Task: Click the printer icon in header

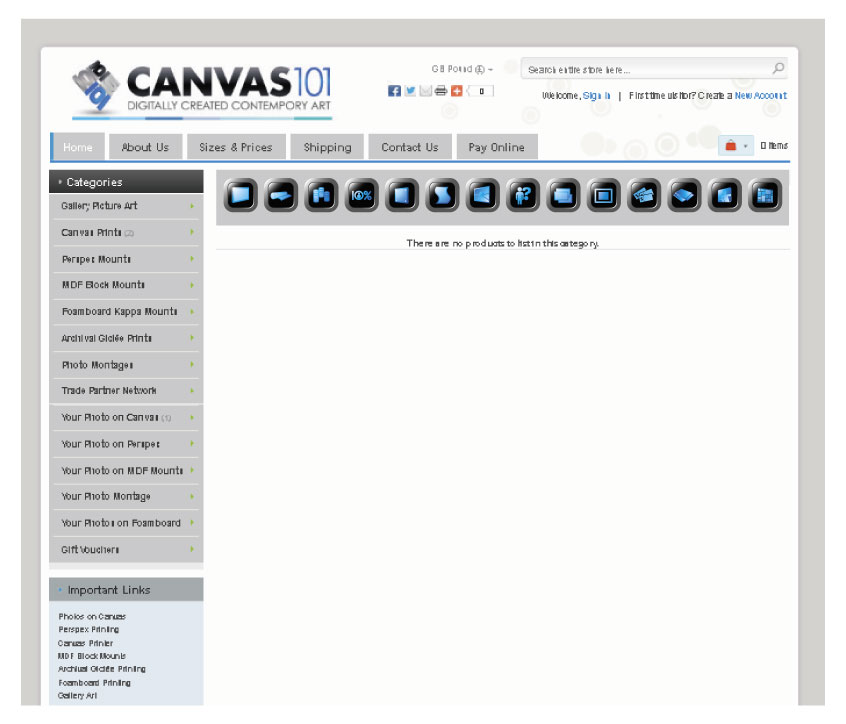Action: pos(440,91)
